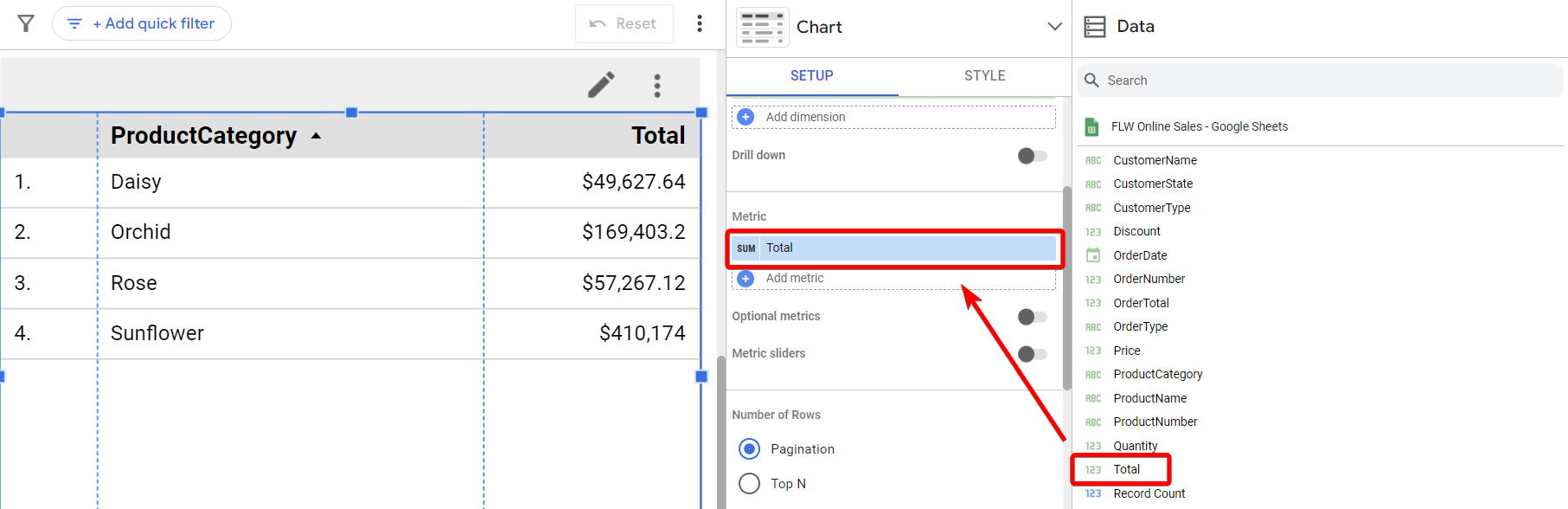Click the search magnifier icon
Viewport: 1568px width, 509px height.
pyautogui.click(x=1091, y=81)
